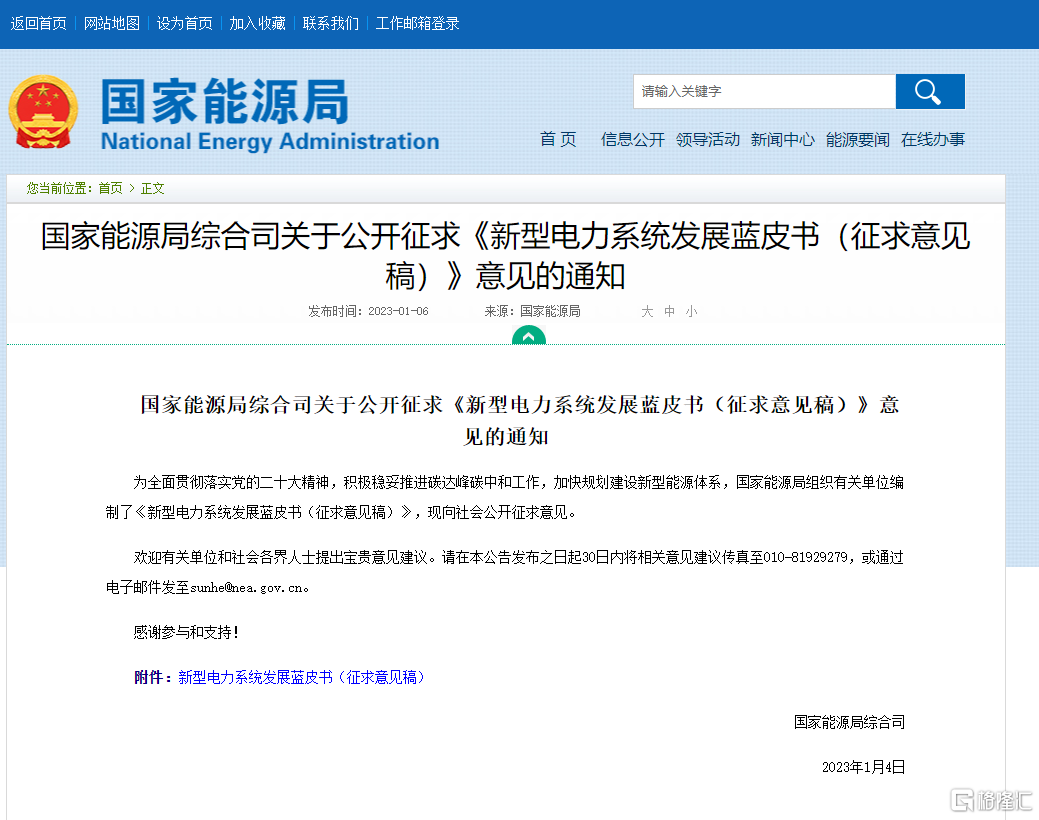Click the green collapse arrow icon
The width and height of the screenshot is (1039, 820).
click(x=529, y=335)
